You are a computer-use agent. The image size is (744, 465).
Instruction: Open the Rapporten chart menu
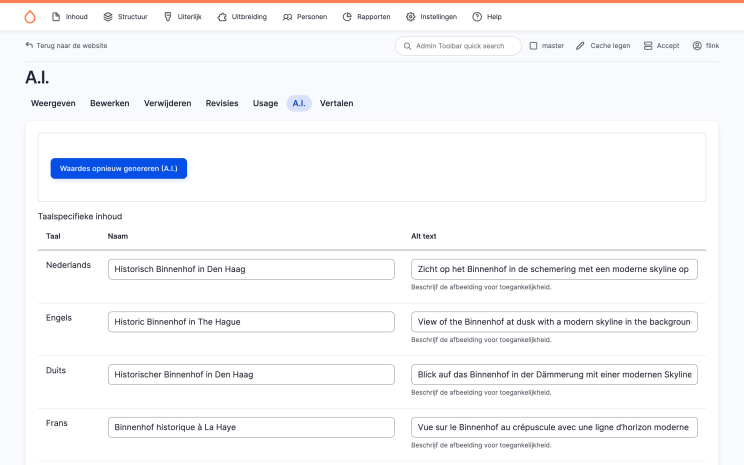coord(367,17)
